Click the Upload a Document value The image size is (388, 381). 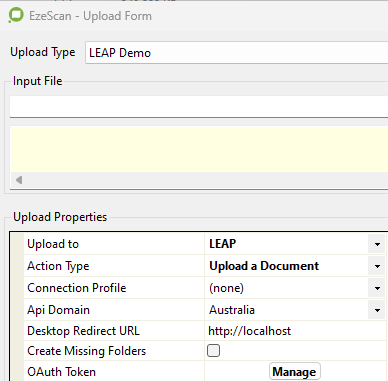[x=264, y=266]
